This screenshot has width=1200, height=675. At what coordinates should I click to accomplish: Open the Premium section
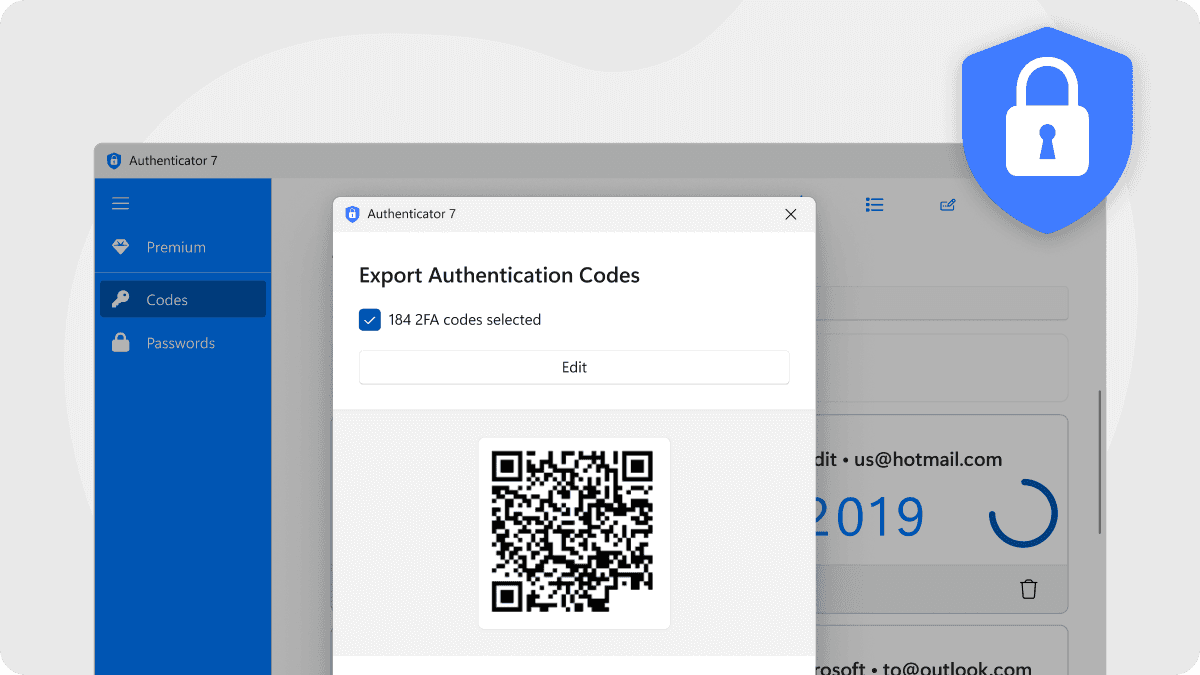183,247
